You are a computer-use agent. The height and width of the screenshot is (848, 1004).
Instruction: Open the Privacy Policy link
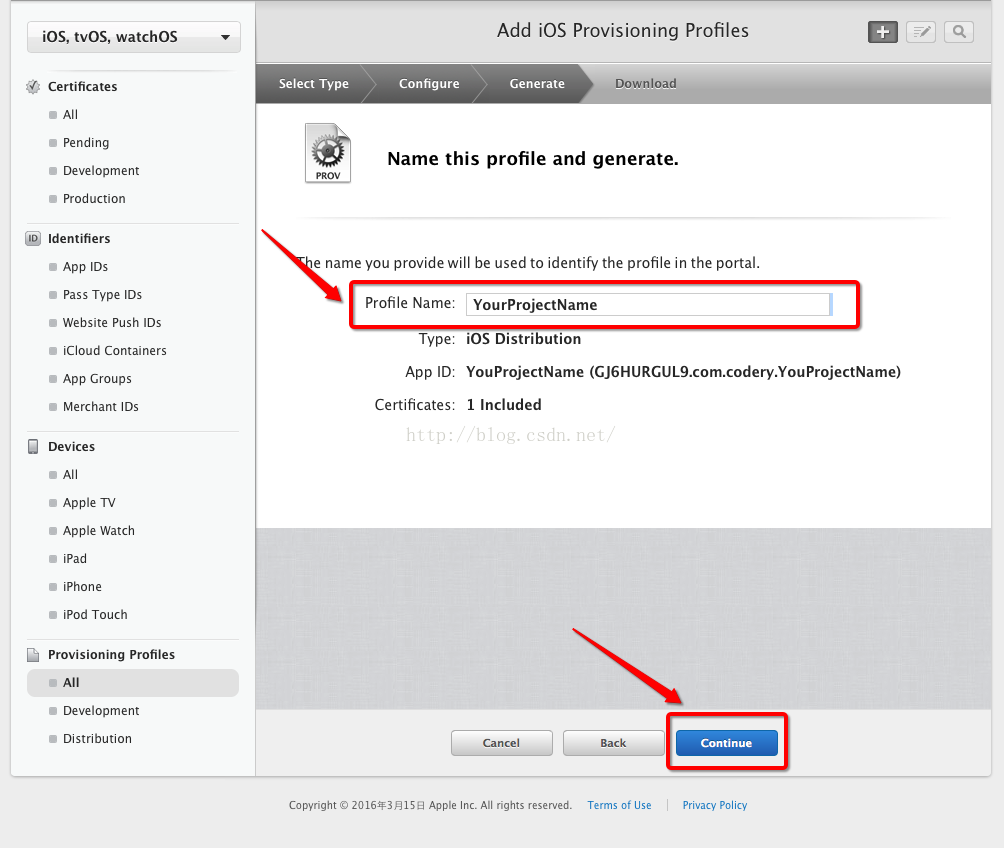click(714, 805)
